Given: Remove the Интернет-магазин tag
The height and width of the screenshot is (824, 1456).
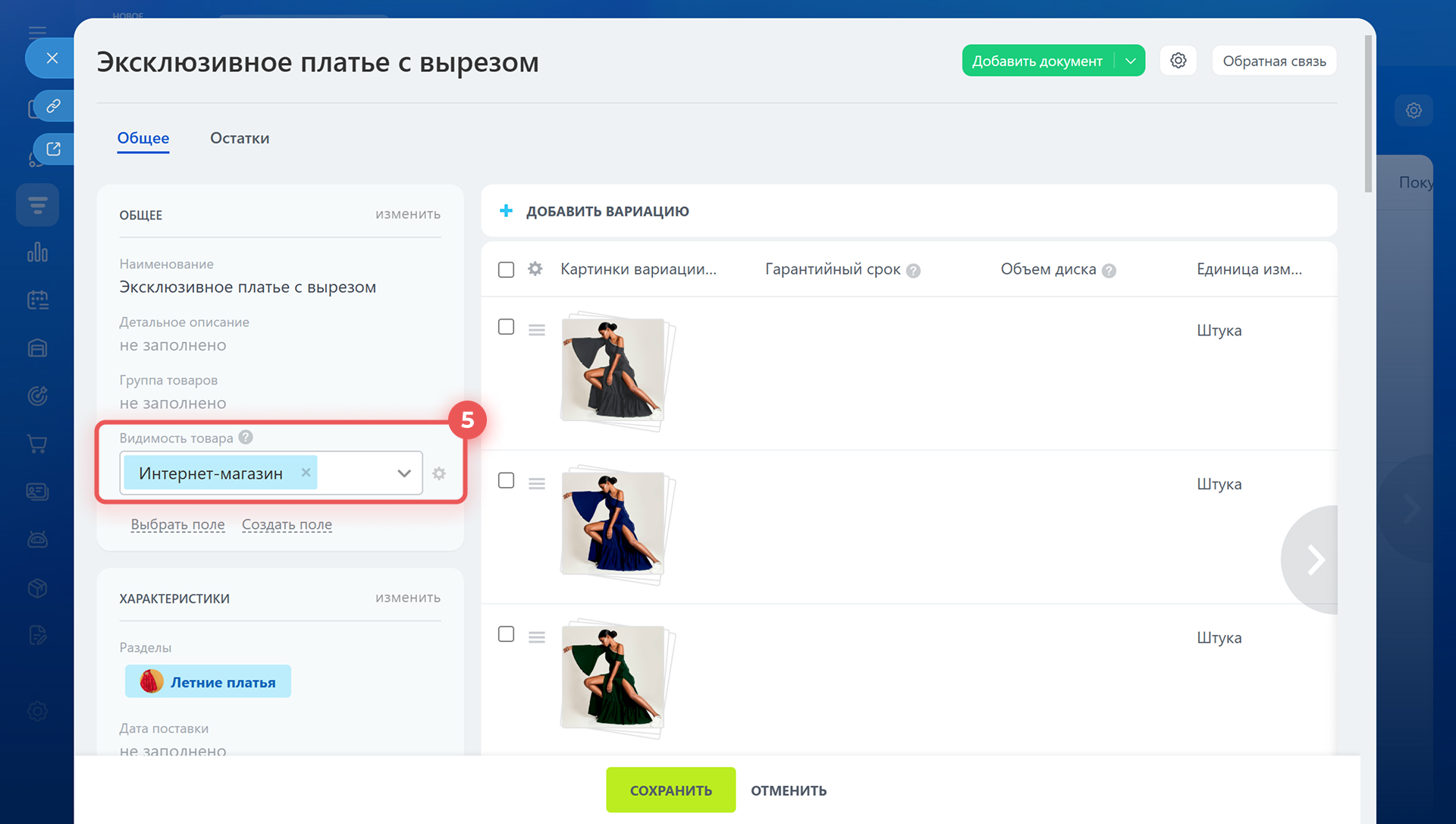Looking at the screenshot, I should (306, 473).
